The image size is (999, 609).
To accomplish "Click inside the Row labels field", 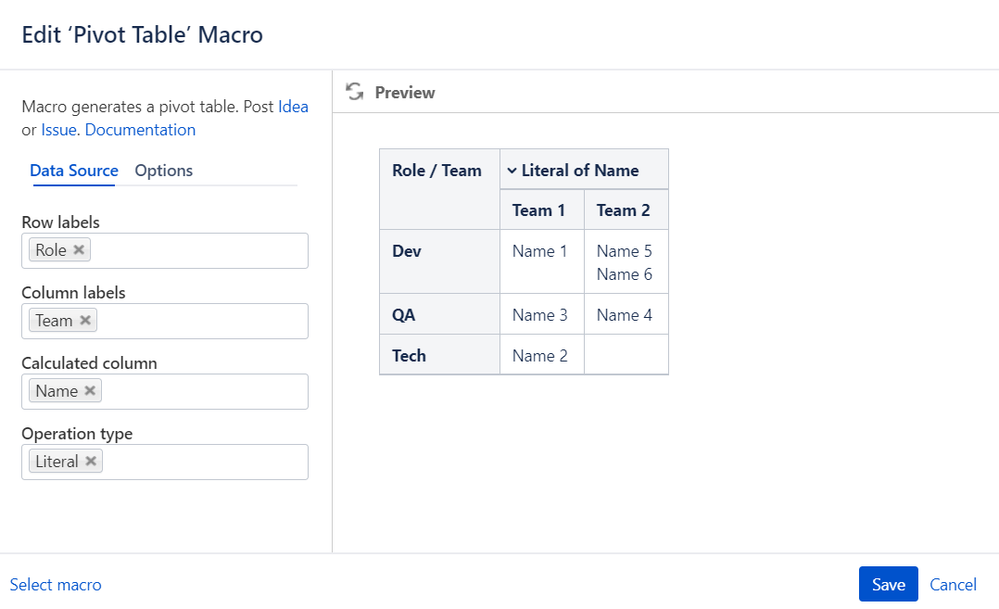I will tap(200, 251).
